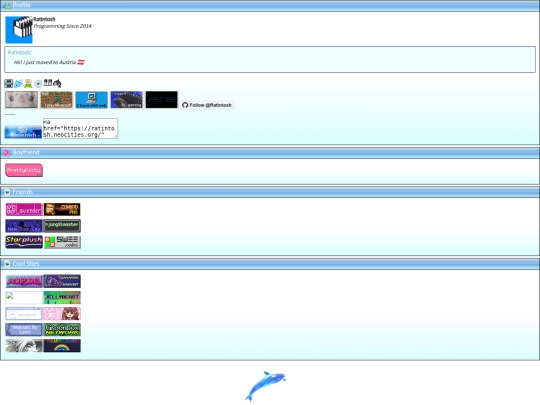Open the green Jellybeast banner

click(x=62, y=298)
